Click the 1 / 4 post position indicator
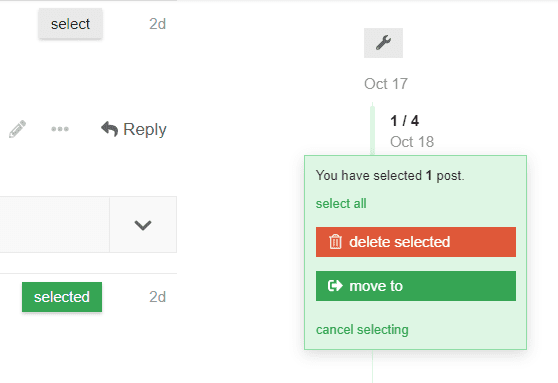The image size is (558, 383). (405, 121)
